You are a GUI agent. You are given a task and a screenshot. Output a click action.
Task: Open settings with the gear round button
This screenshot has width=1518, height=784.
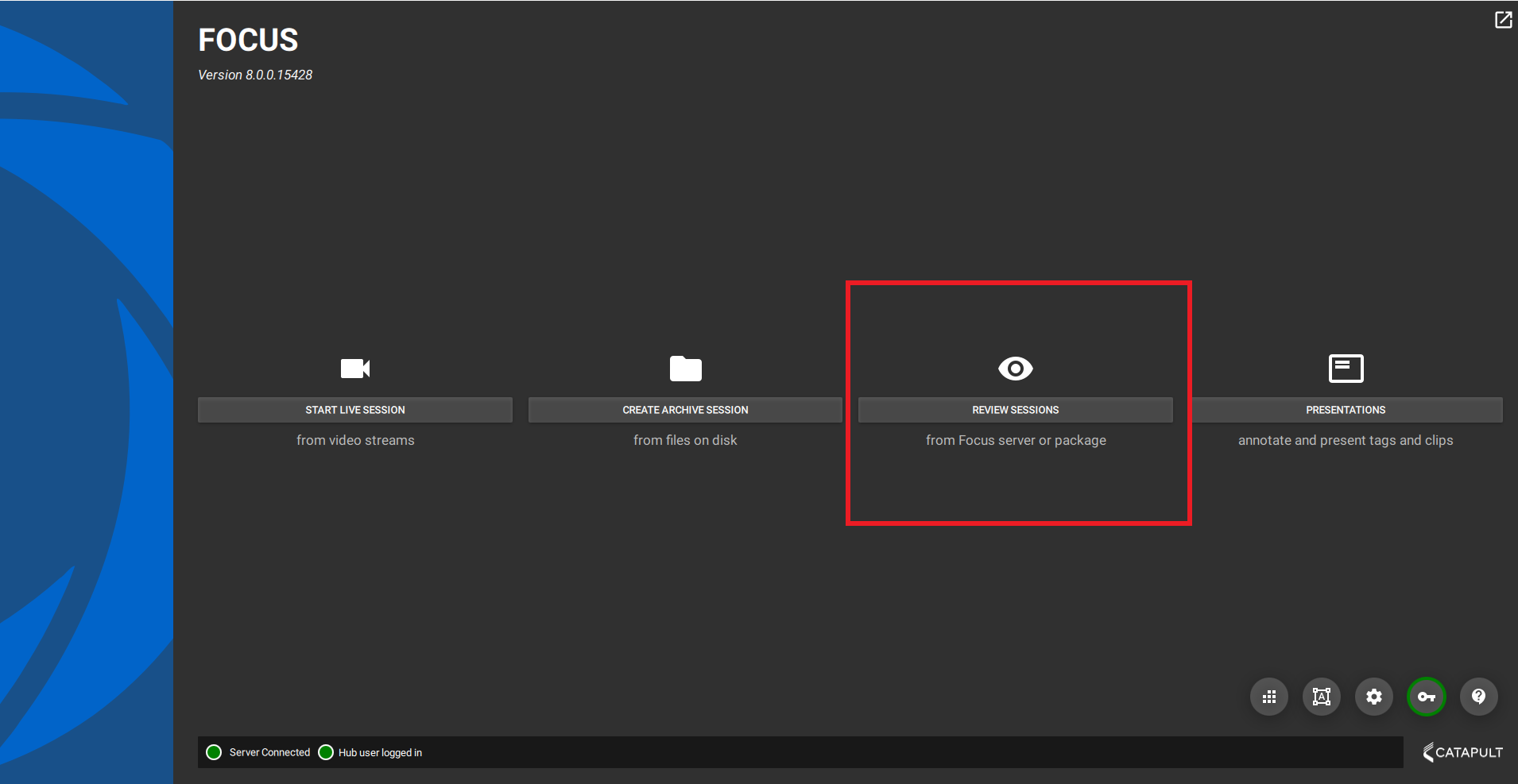click(1374, 697)
